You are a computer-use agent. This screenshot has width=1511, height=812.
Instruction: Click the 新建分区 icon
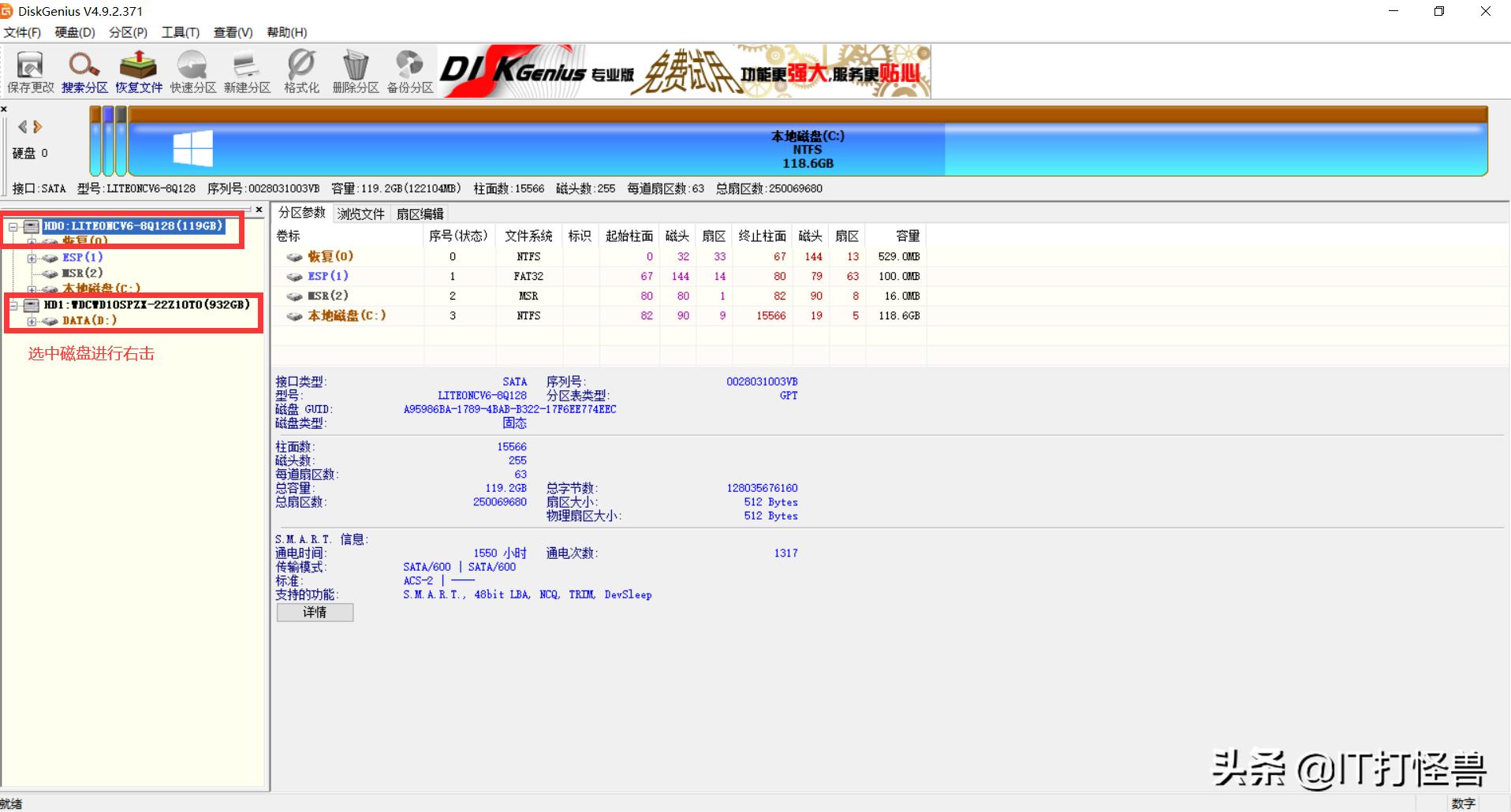tap(246, 71)
